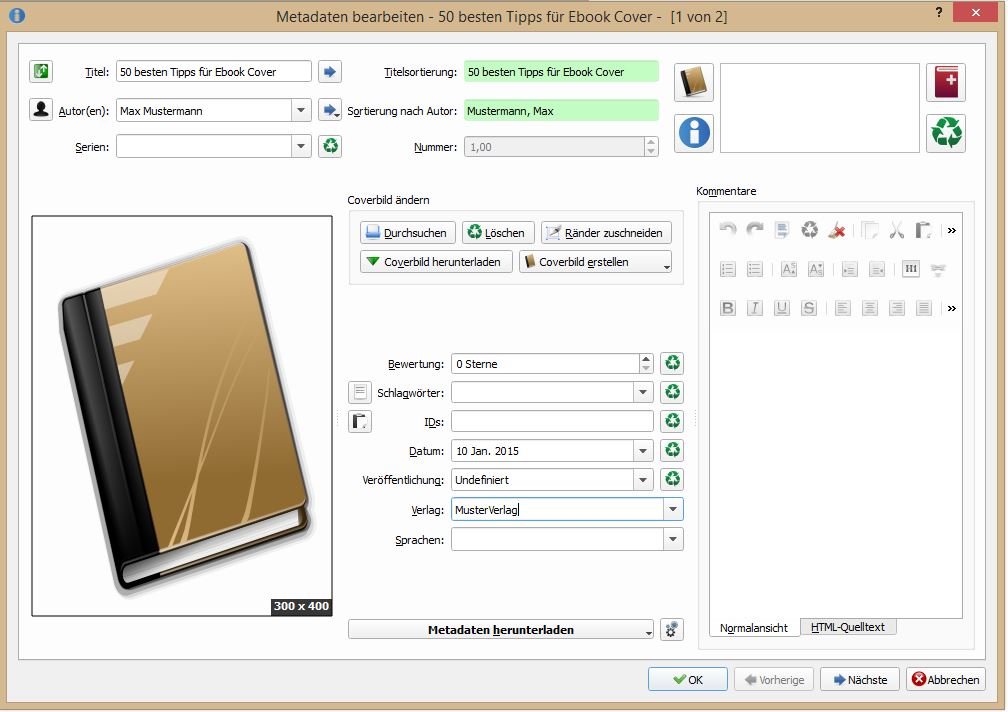This screenshot has height=712, width=1008.
Task: Clear the series with the recycle icon
Action: click(330, 146)
